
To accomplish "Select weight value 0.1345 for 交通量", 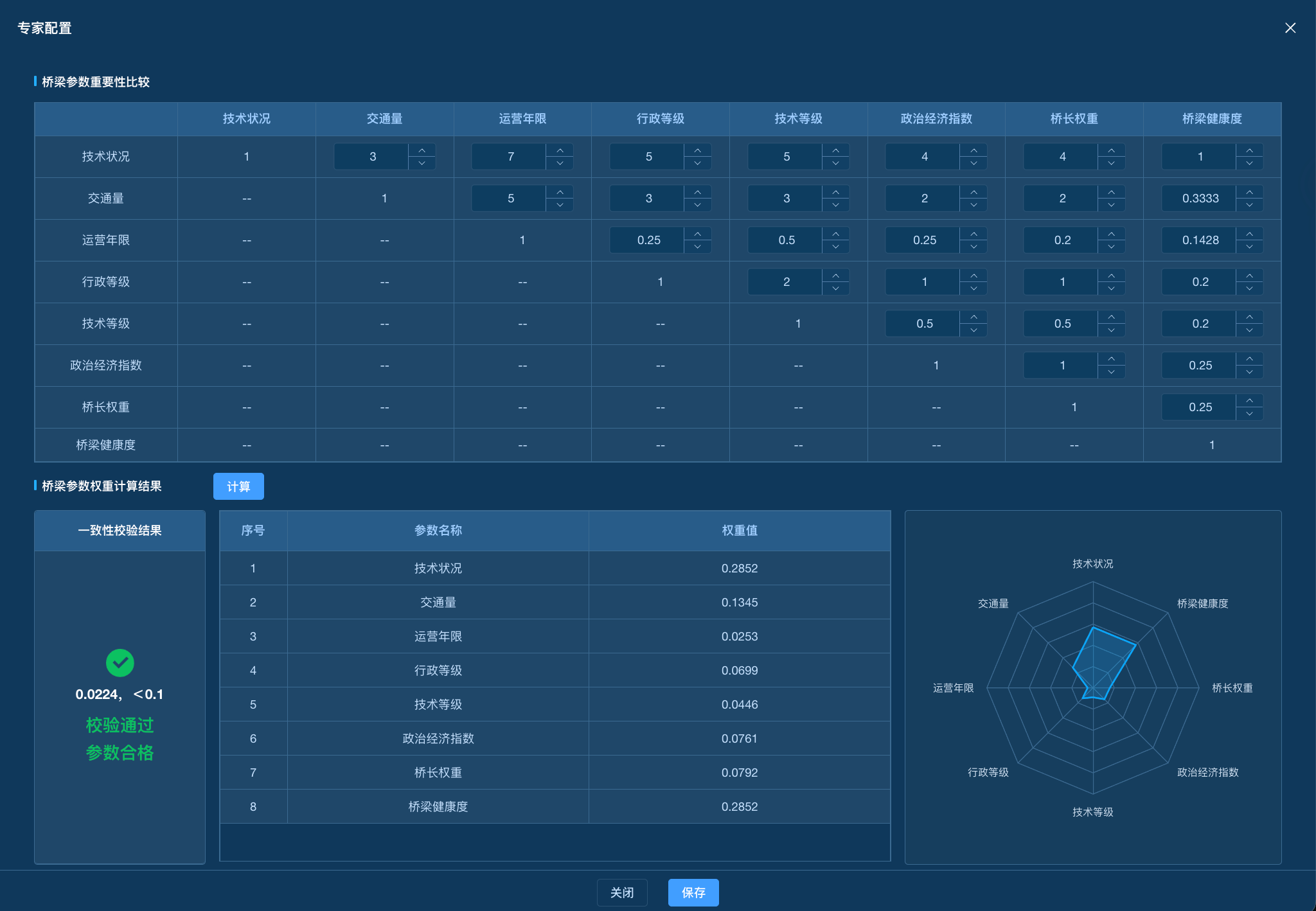I will click(740, 603).
